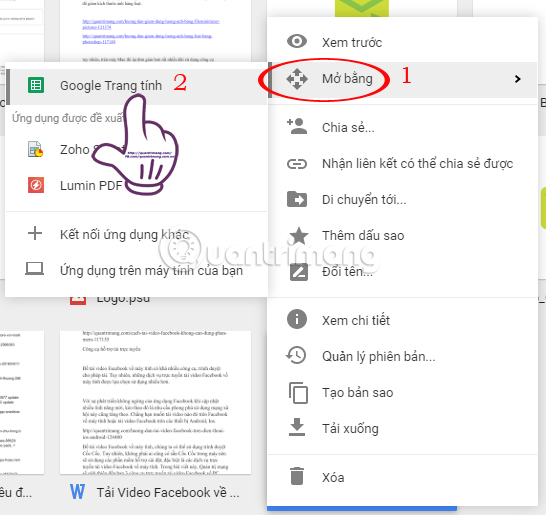
Task: Select Thêm dấu sao menu item
Action: 403,236
